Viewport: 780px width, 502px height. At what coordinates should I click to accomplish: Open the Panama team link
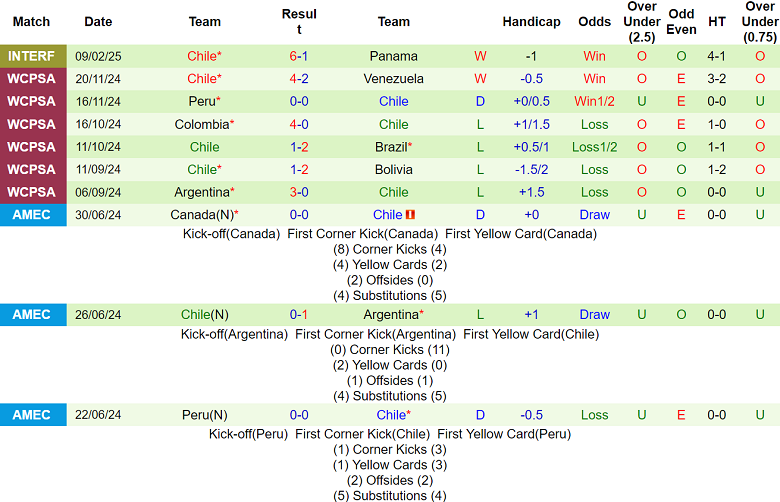[x=393, y=56]
